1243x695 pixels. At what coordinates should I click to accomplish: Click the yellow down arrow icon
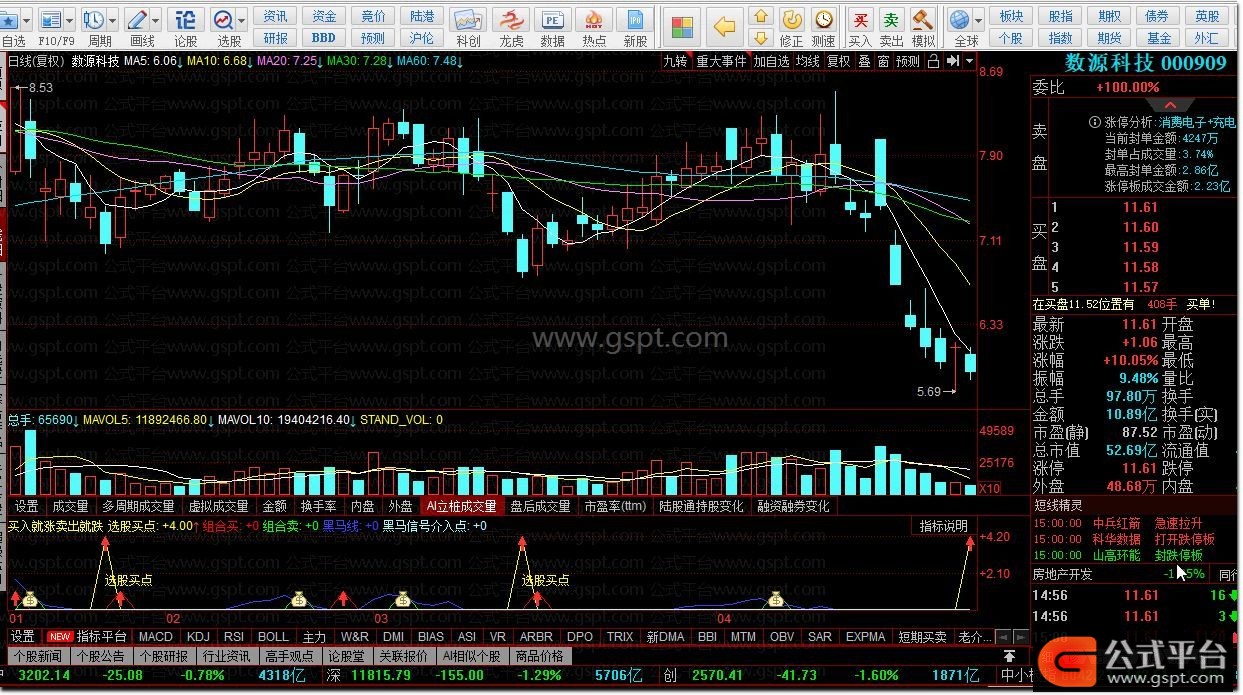pyautogui.click(x=762, y=38)
